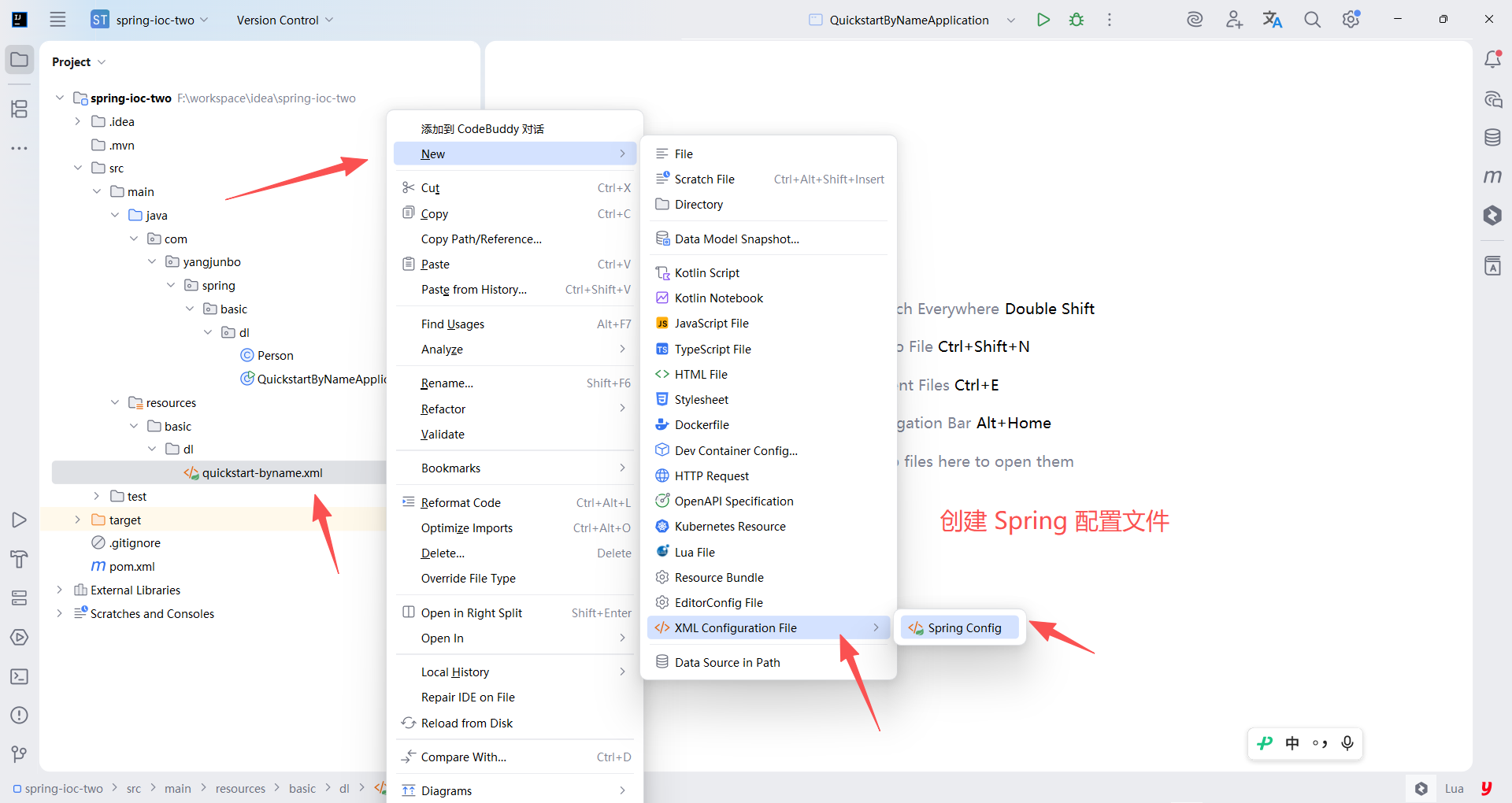The width and height of the screenshot is (1512, 803).
Task: Choose Data Source in Path item
Action: point(768,662)
